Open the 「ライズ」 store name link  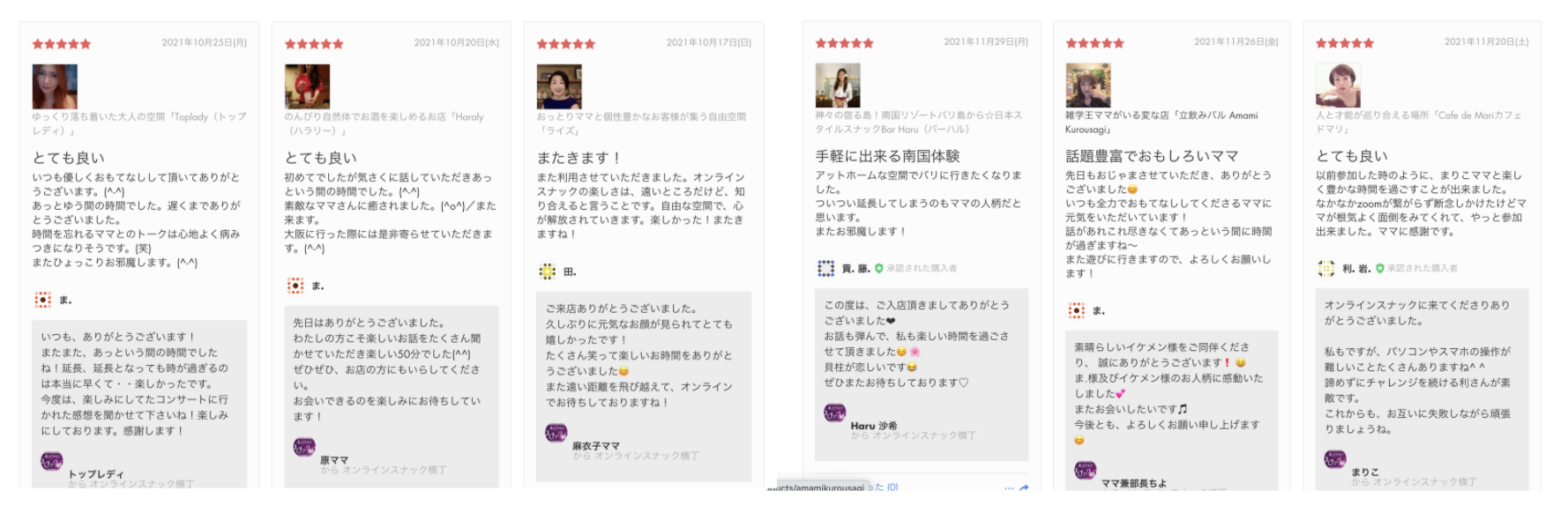click(x=641, y=123)
